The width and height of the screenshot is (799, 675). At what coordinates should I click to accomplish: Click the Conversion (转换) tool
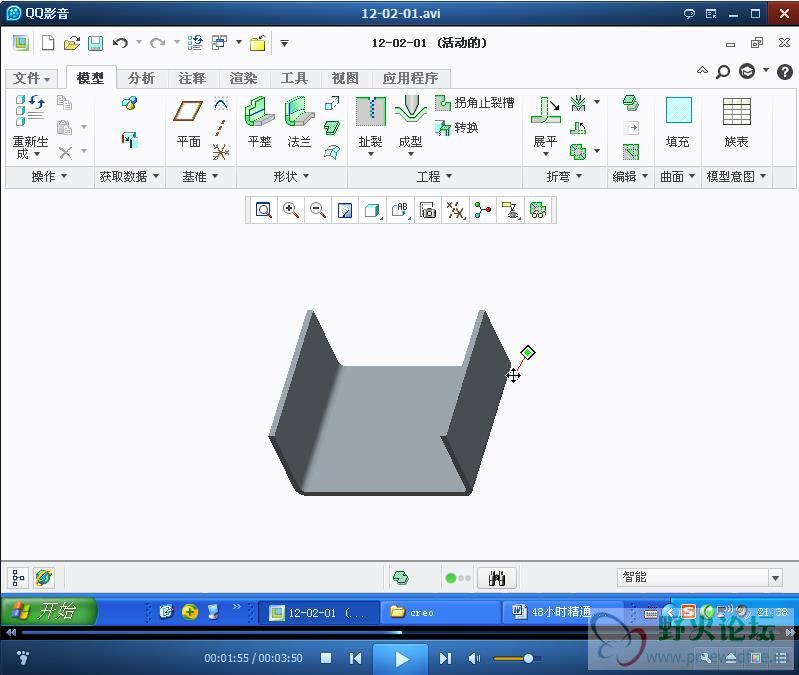[457, 127]
